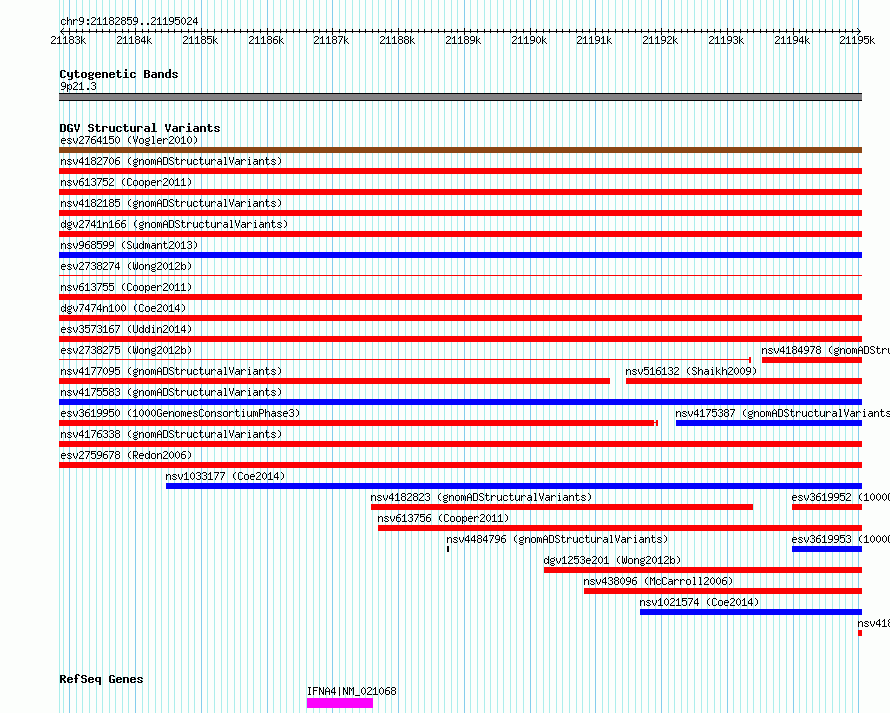Click the nsv968599 (Sudmant2013) blue bar
890x713 pixels.
point(460,255)
